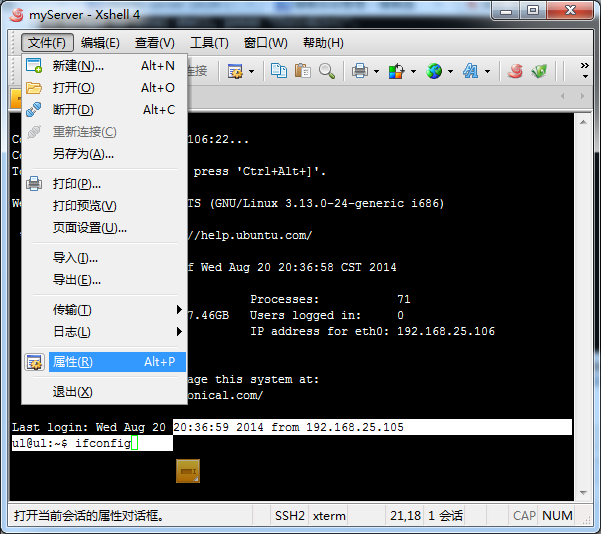Open the 窗口(W) menu
The height and width of the screenshot is (534, 601).
point(266,43)
